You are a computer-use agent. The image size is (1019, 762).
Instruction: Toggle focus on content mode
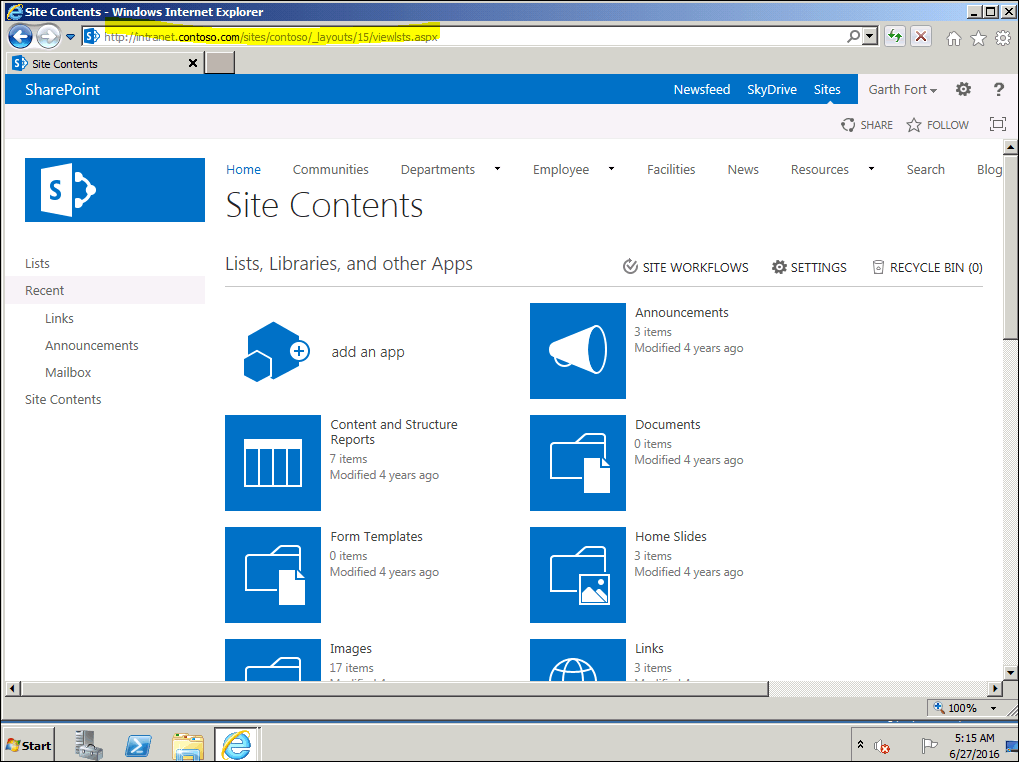pyautogui.click(x=997, y=124)
